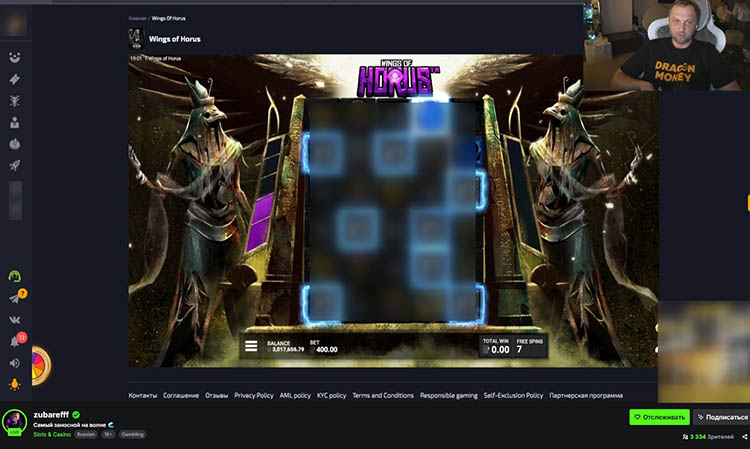Spin the bonus wheel icon
The height and width of the screenshot is (449, 750).
(x=41, y=366)
